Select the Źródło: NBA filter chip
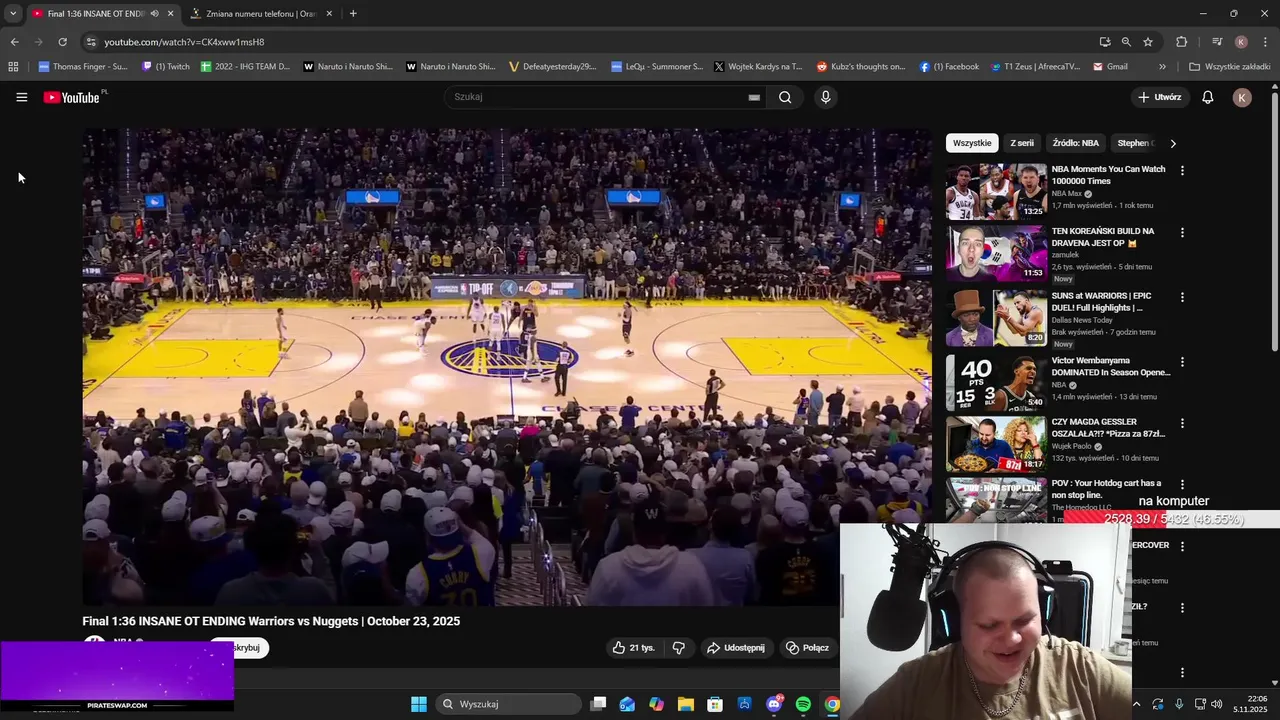 click(1076, 143)
